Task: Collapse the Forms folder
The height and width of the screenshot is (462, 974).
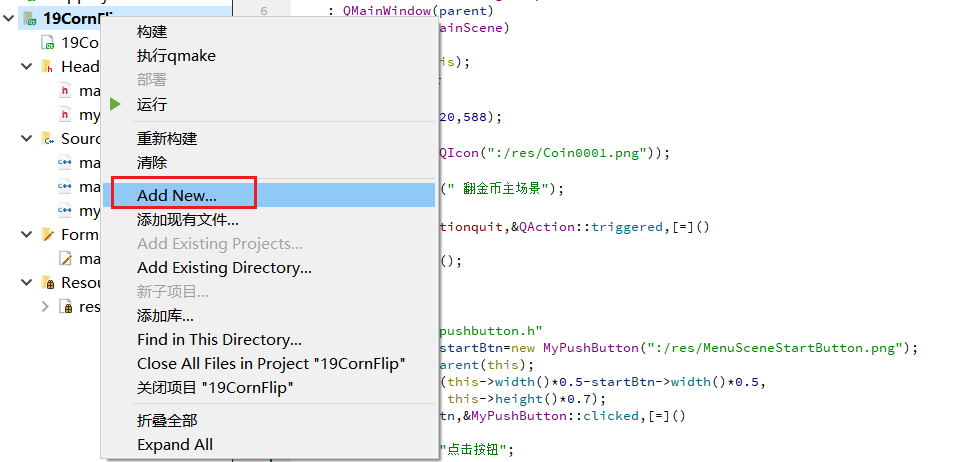Action: pos(27,235)
